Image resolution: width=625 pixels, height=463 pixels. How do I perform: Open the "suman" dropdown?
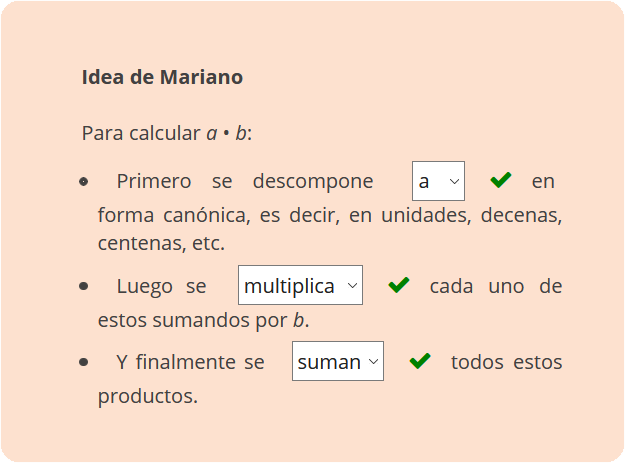pos(338,361)
